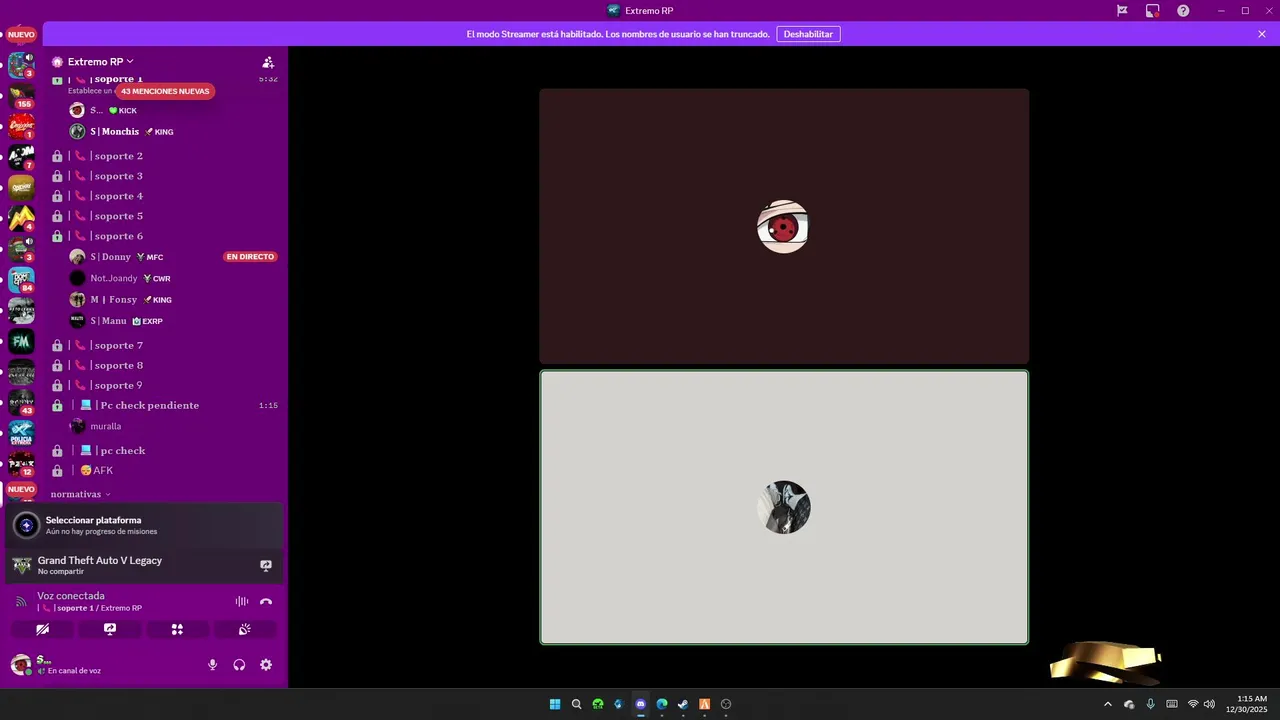This screenshot has height=720, width=1280.
Task: Stream Grand Theft Auto V Legacy
Action: pyautogui.click(x=266, y=565)
